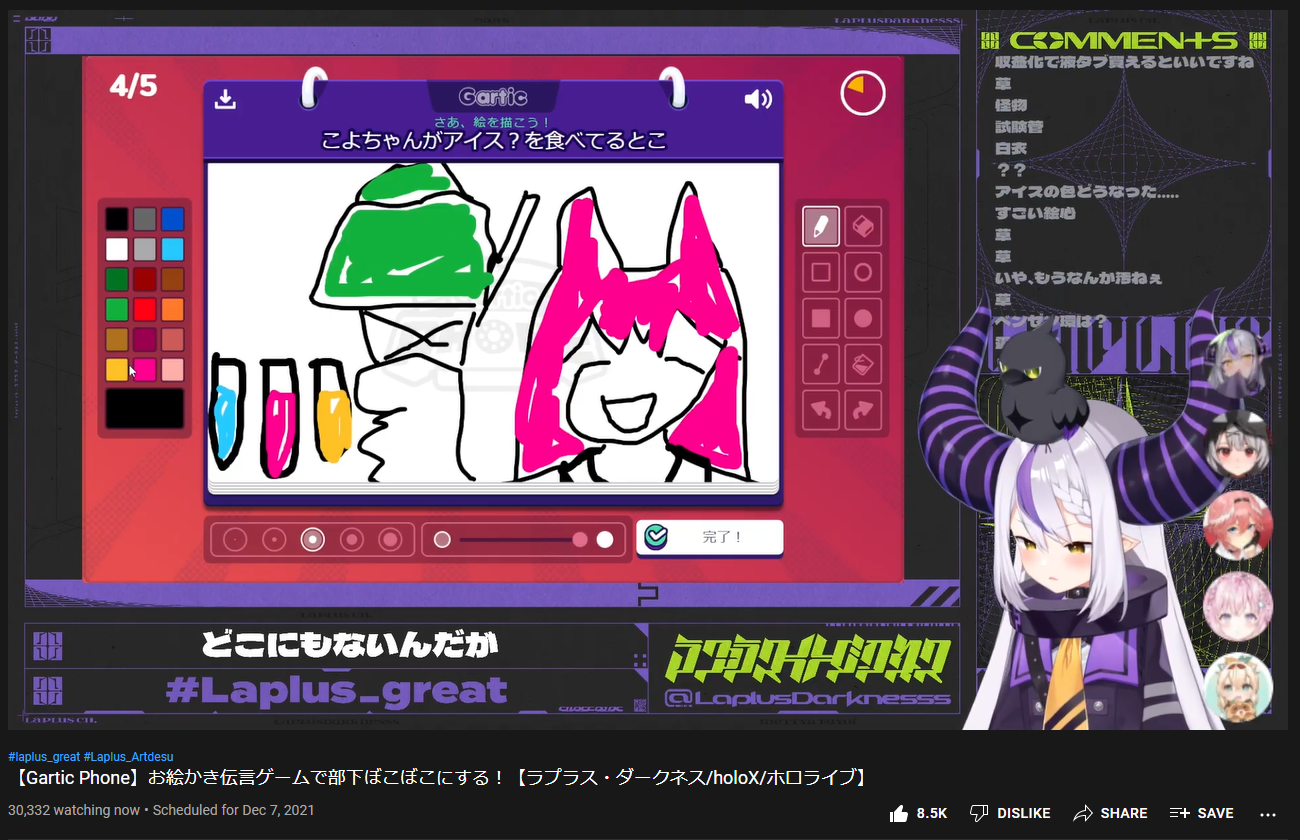Click the 完了！ done button
1300x840 pixels.
pos(710,537)
